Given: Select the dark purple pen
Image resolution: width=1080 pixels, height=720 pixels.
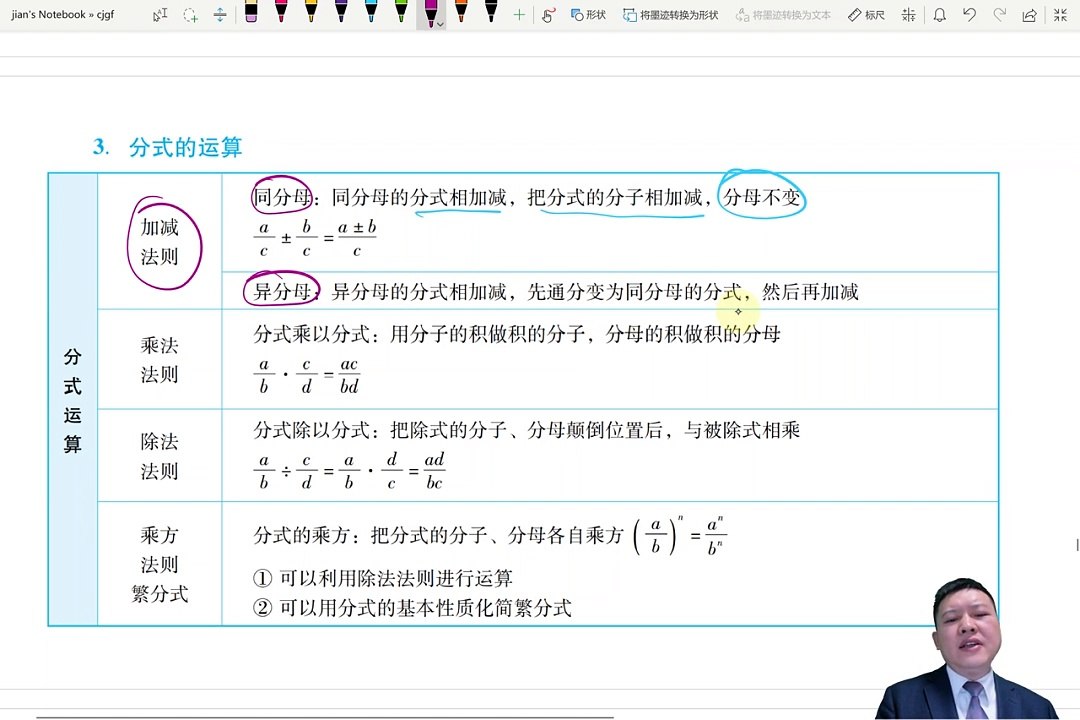Looking at the screenshot, I should (x=341, y=11).
